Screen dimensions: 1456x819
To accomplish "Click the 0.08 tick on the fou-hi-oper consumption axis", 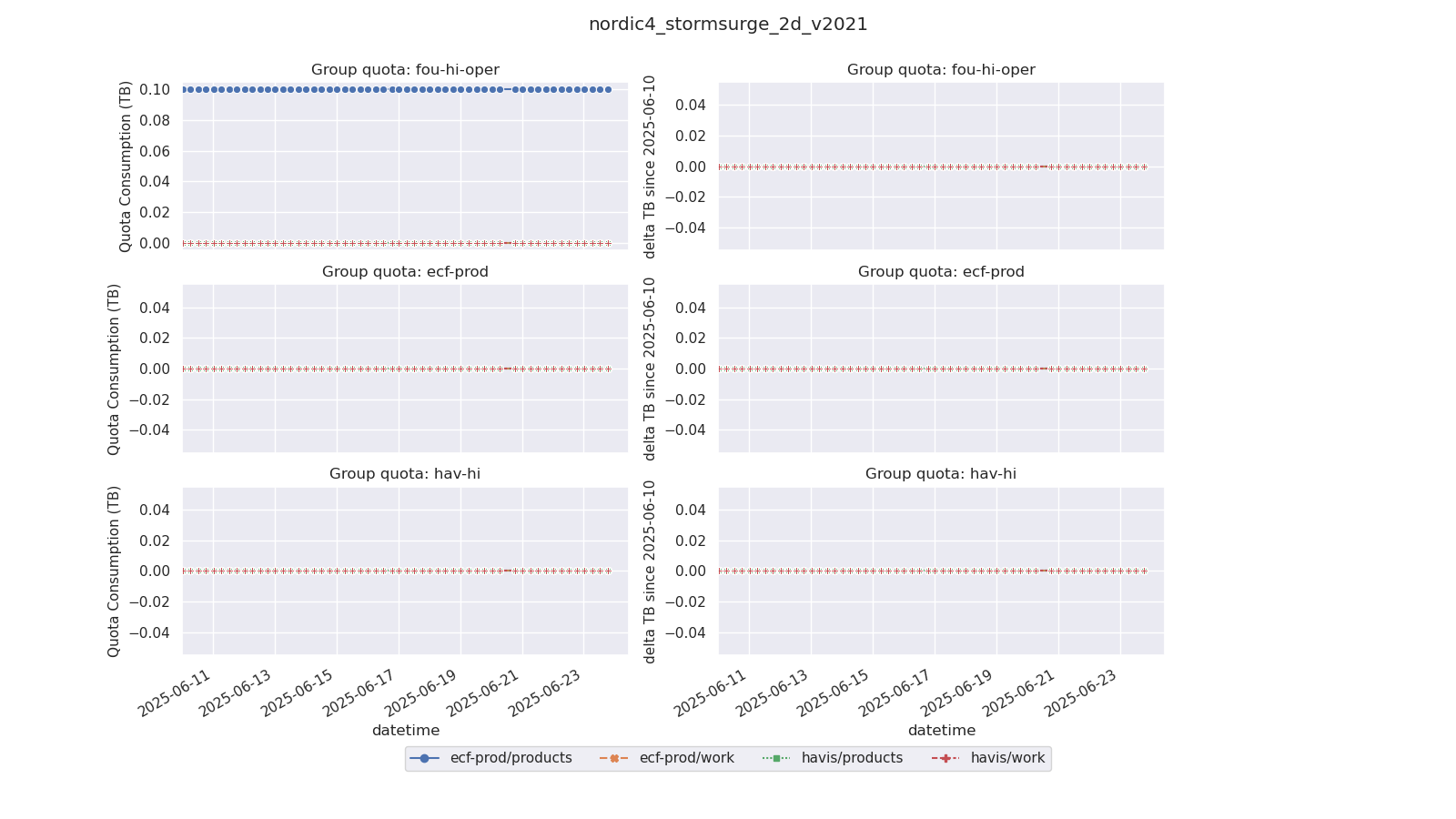I will [155, 120].
